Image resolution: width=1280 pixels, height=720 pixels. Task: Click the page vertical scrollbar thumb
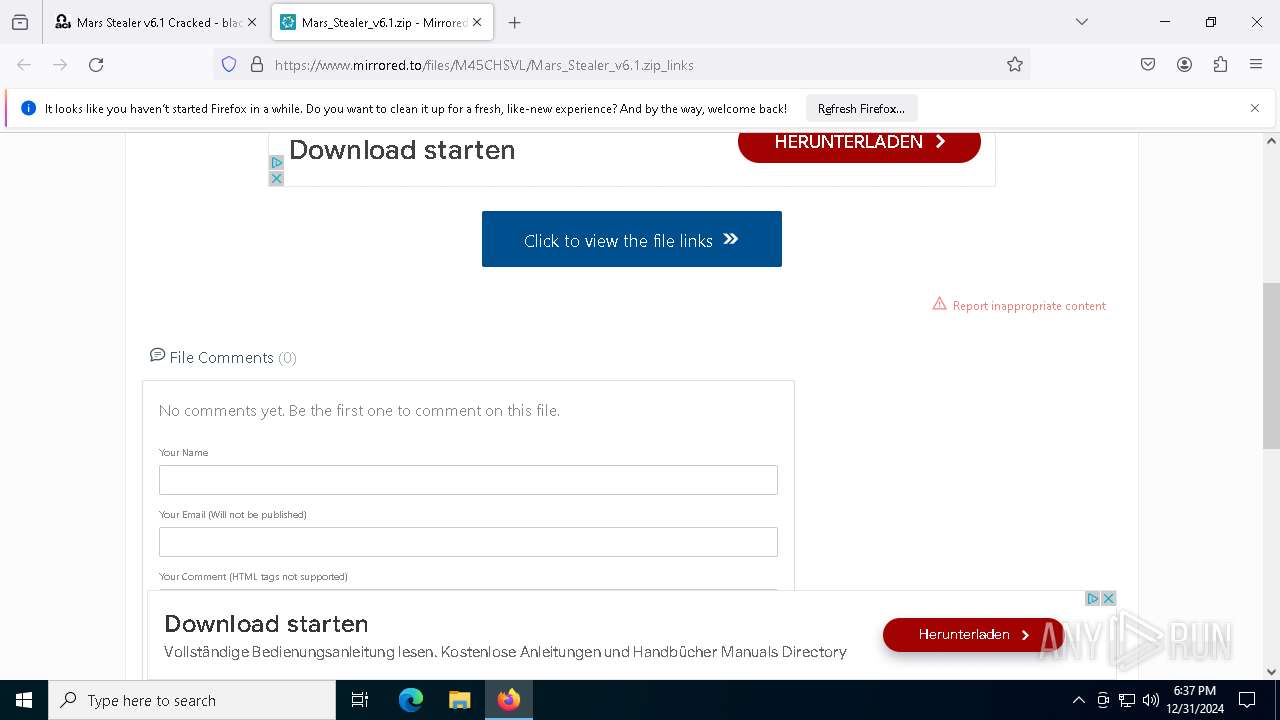pos(1271,365)
